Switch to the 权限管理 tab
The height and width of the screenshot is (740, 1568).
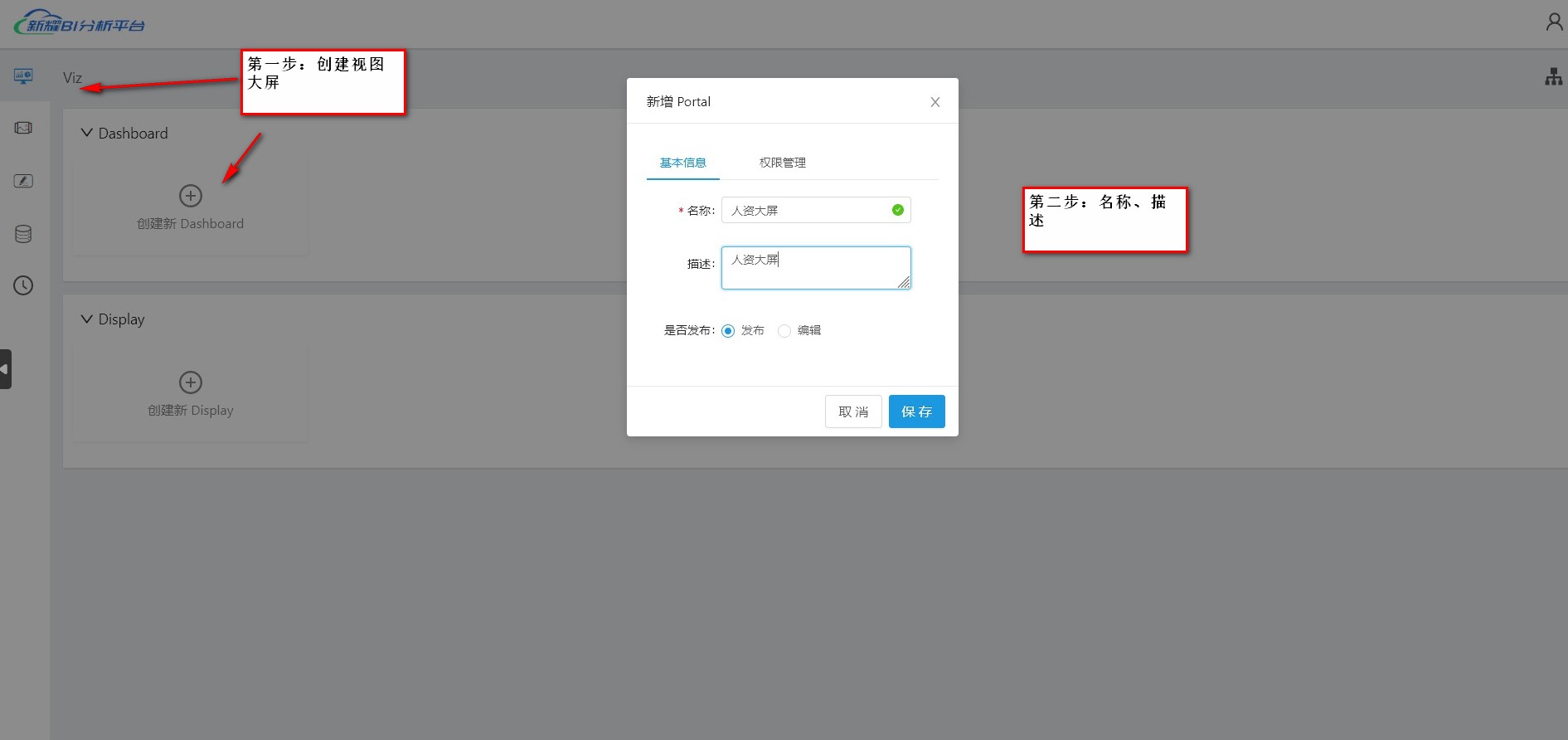[782, 163]
